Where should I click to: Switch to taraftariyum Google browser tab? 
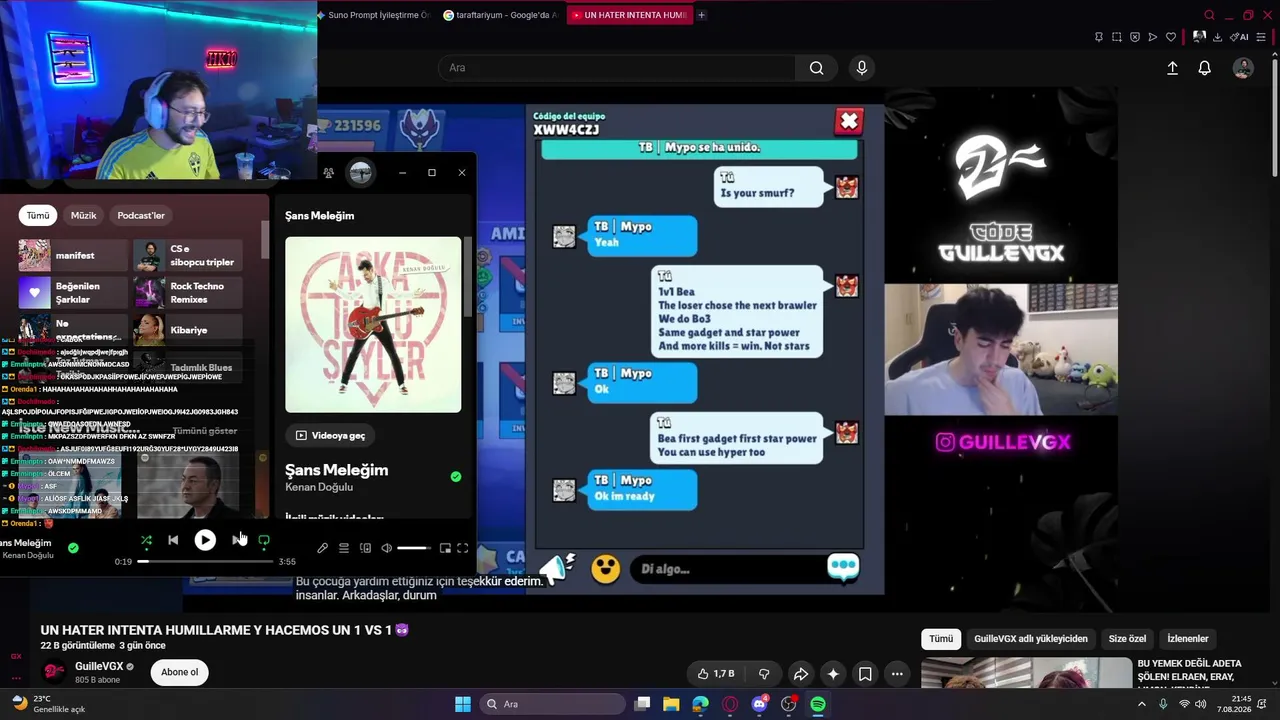click(501, 15)
